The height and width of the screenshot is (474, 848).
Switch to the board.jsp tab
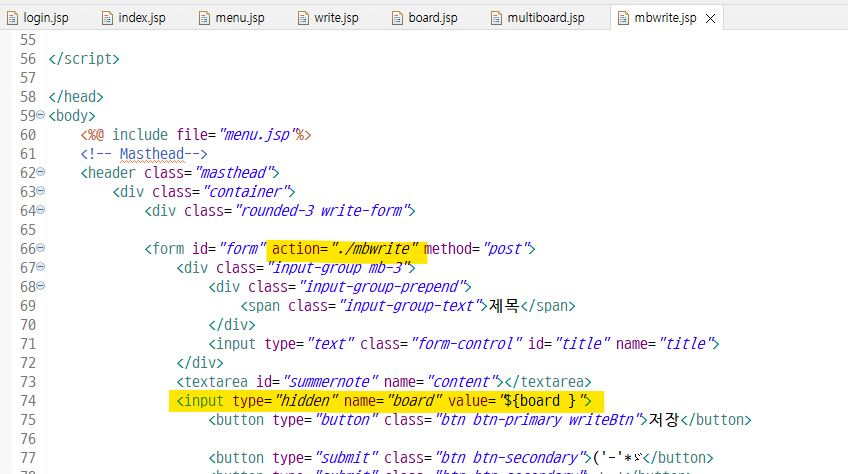tap(425, 18)
